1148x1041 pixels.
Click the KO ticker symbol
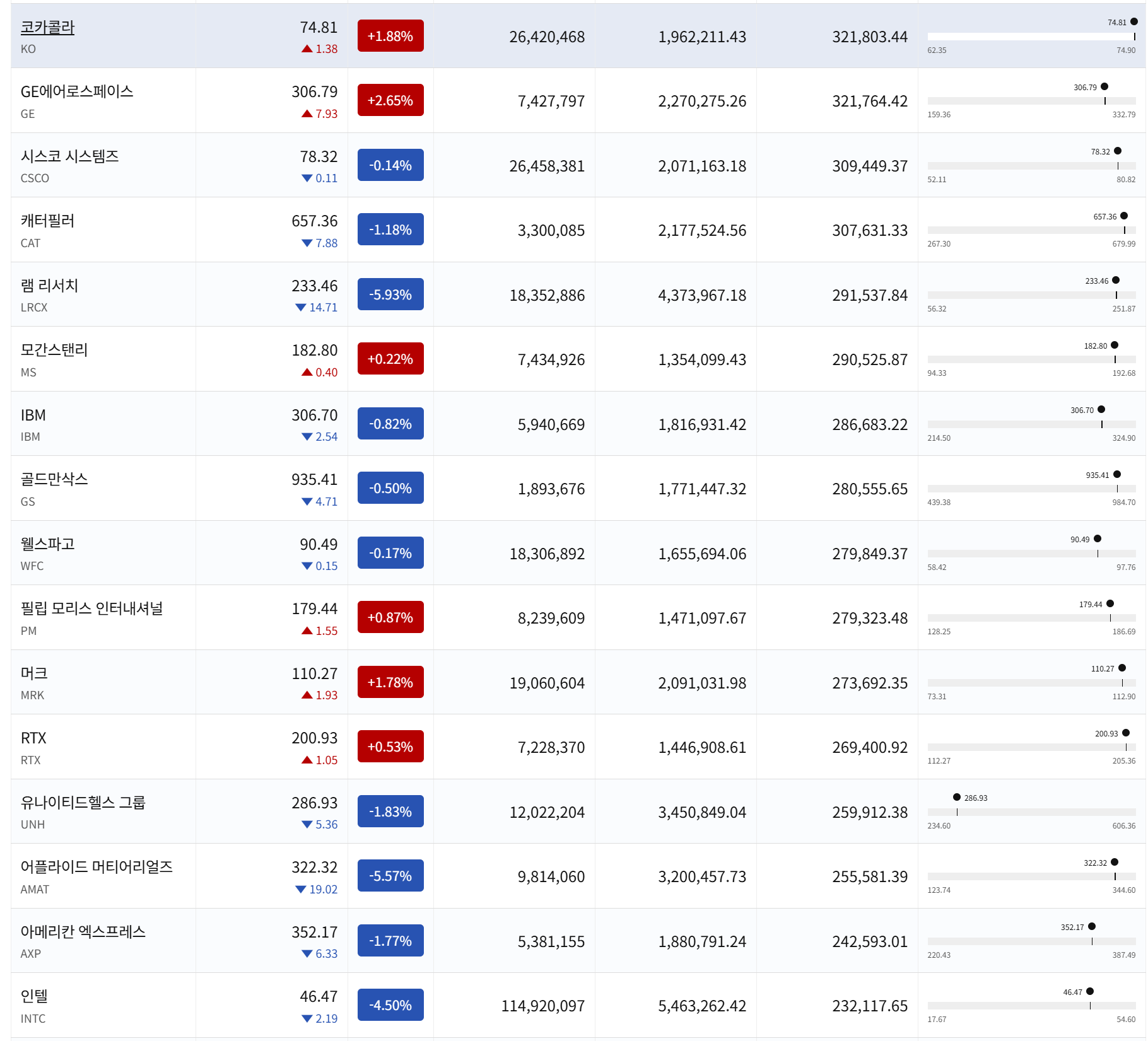28,49
